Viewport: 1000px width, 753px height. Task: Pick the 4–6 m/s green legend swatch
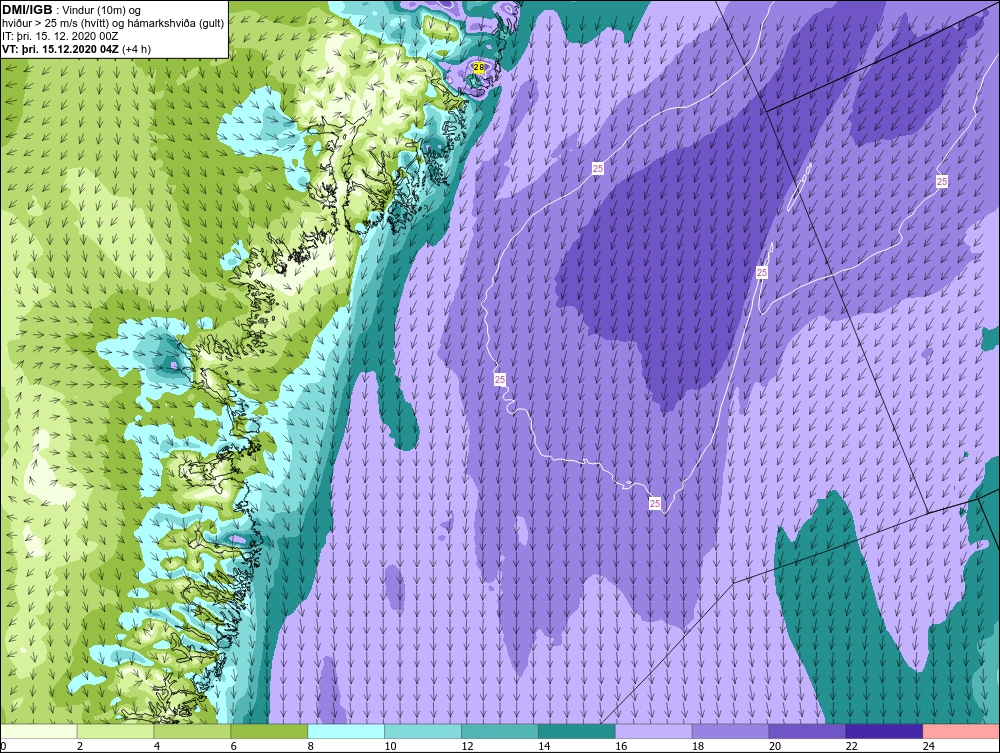coord(192,731)
